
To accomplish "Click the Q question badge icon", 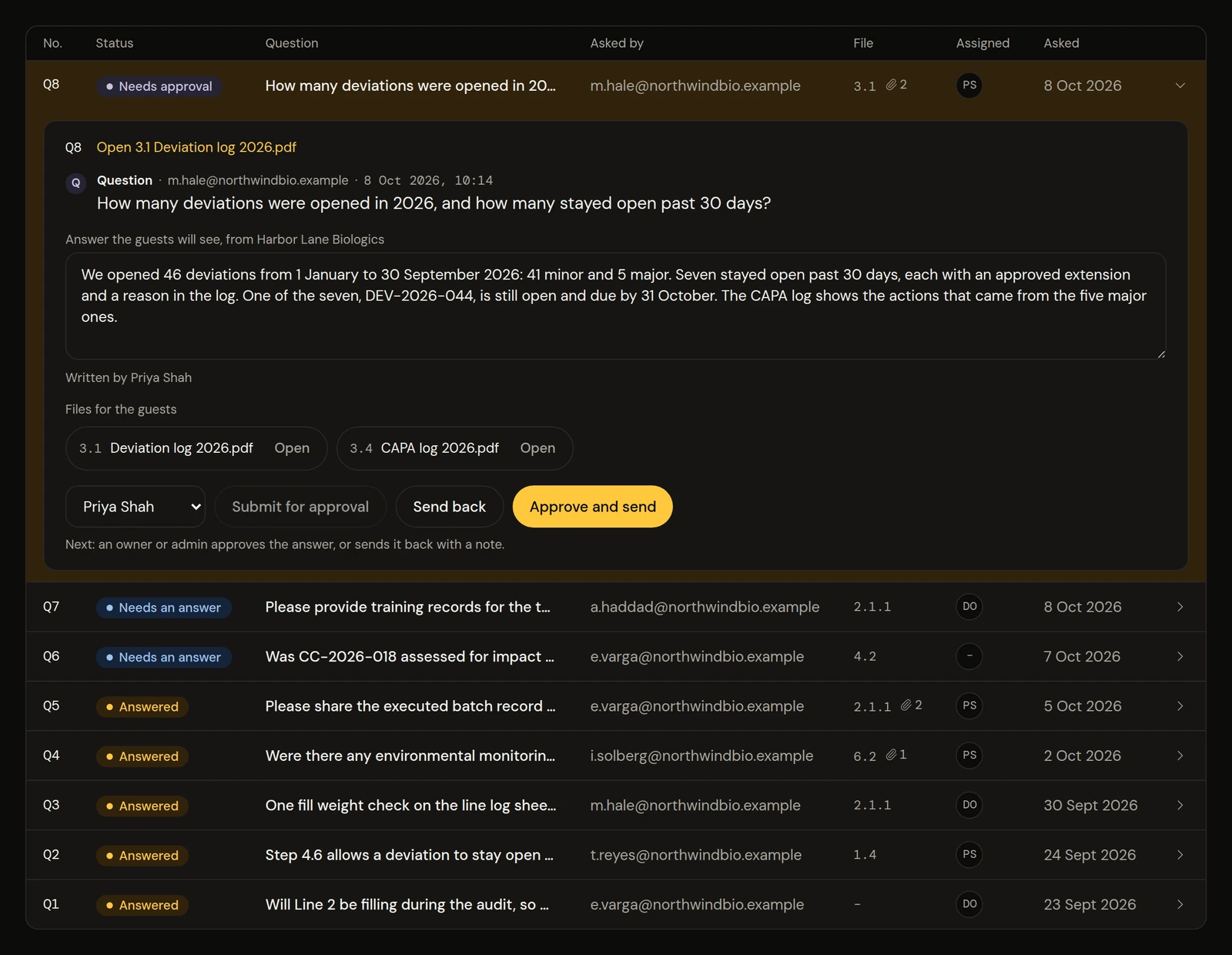I will pyautogui.click(x=75, y=183).
